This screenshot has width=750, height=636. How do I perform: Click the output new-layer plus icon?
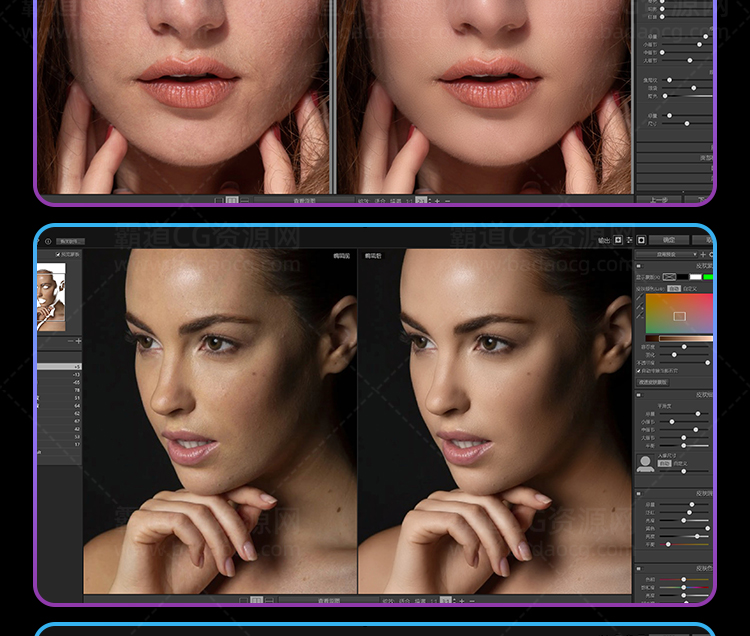(x=618, y=240)
